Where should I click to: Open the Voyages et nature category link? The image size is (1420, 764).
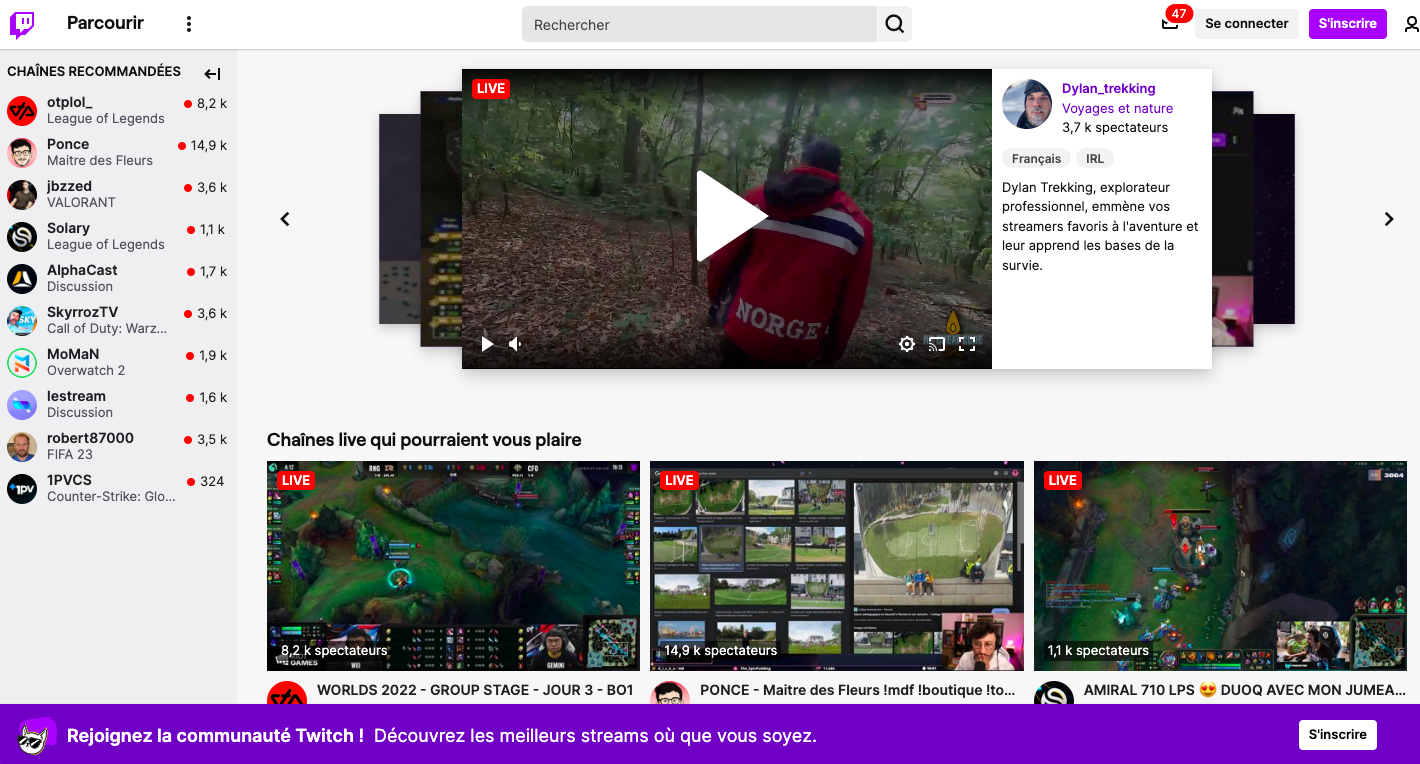point(1117,108)
